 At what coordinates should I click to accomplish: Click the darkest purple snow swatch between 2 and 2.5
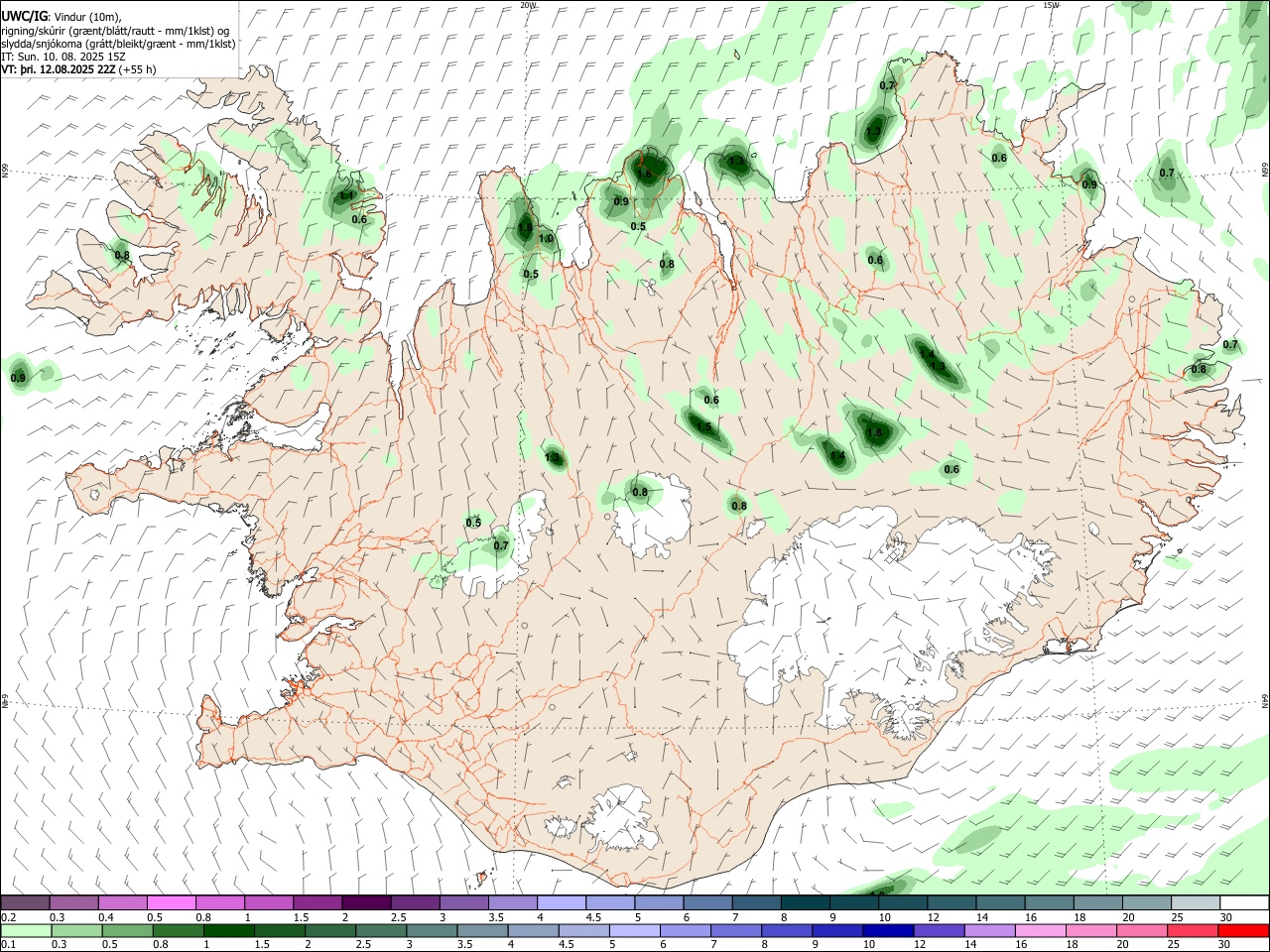(366, 902)
